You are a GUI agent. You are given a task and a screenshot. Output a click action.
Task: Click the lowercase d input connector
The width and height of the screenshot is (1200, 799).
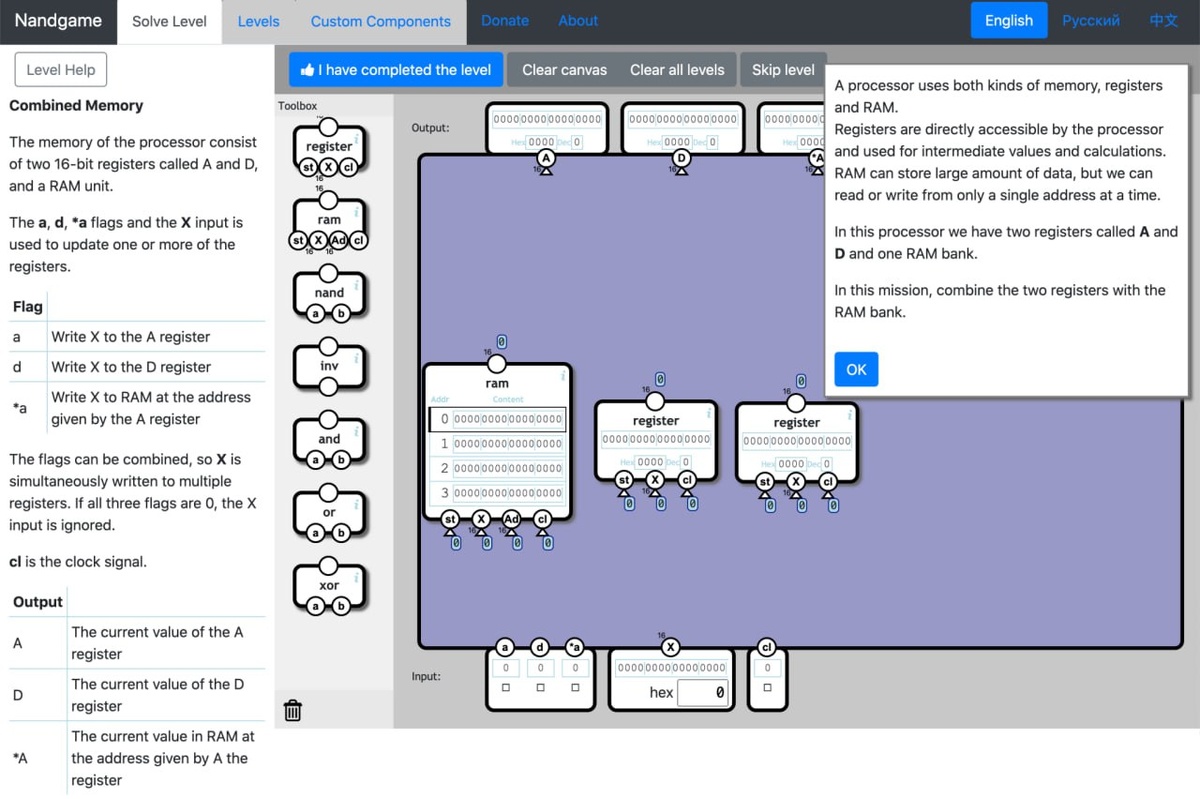click(x=540, y=646)
